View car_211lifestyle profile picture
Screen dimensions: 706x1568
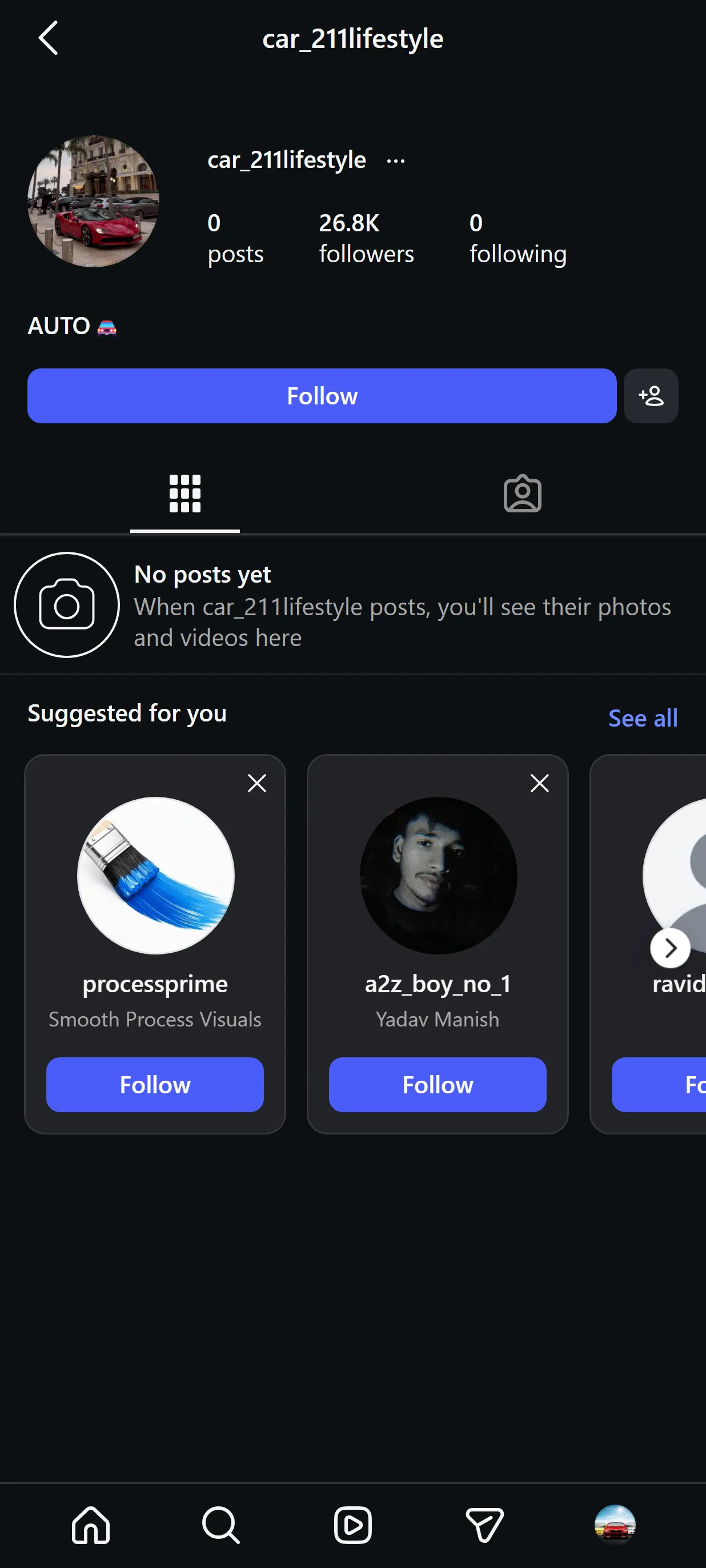(x=94, y=202)
